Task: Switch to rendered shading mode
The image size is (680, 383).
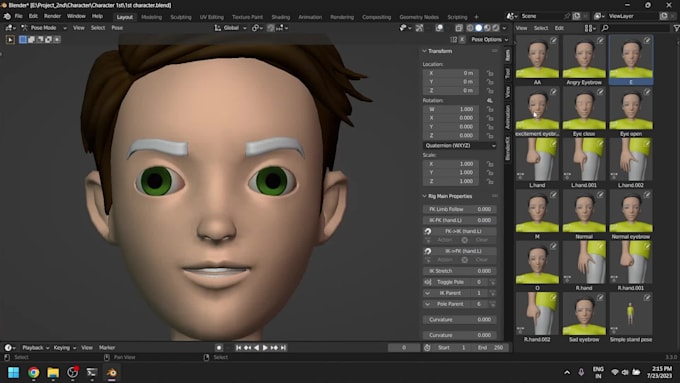Action: [496, 28]
